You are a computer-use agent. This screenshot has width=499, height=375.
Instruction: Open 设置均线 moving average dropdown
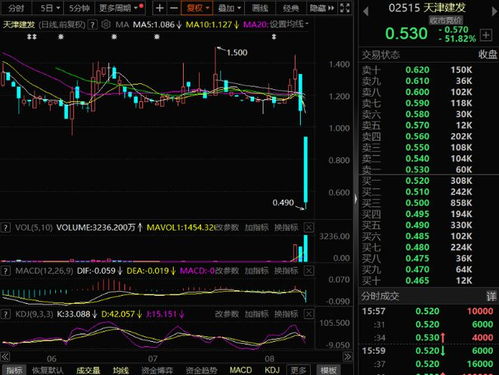tap(289, 24)
